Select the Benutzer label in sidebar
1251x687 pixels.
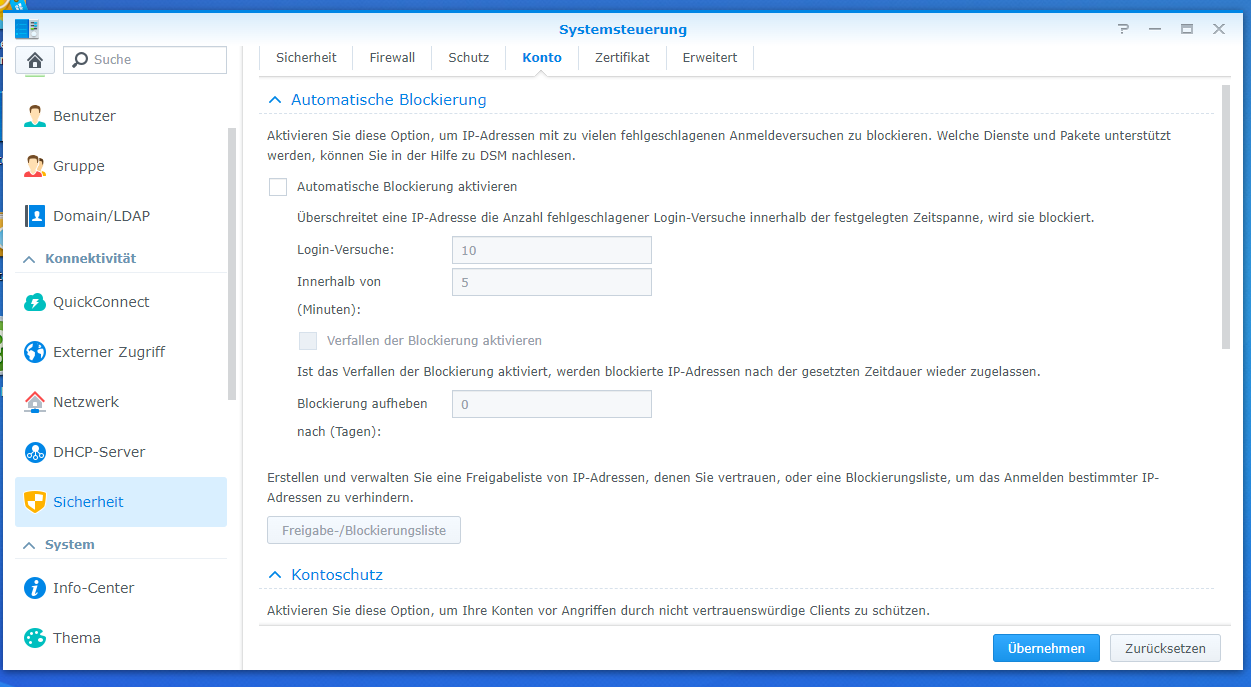click(x=84, y=116)
